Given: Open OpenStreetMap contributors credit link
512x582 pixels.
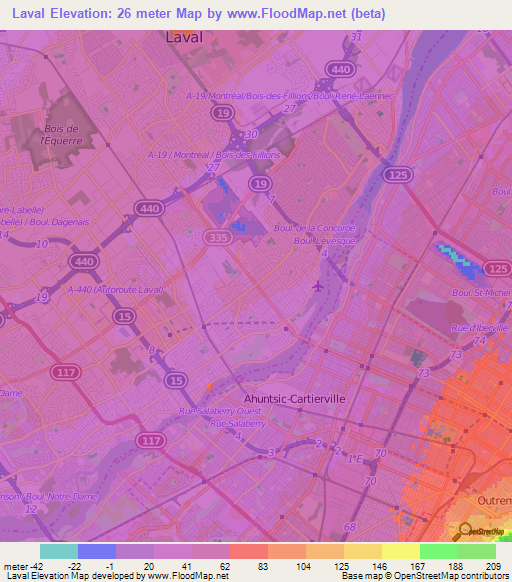Looking at the screenshot, I should pyautogui.click(x=451, y=576).
